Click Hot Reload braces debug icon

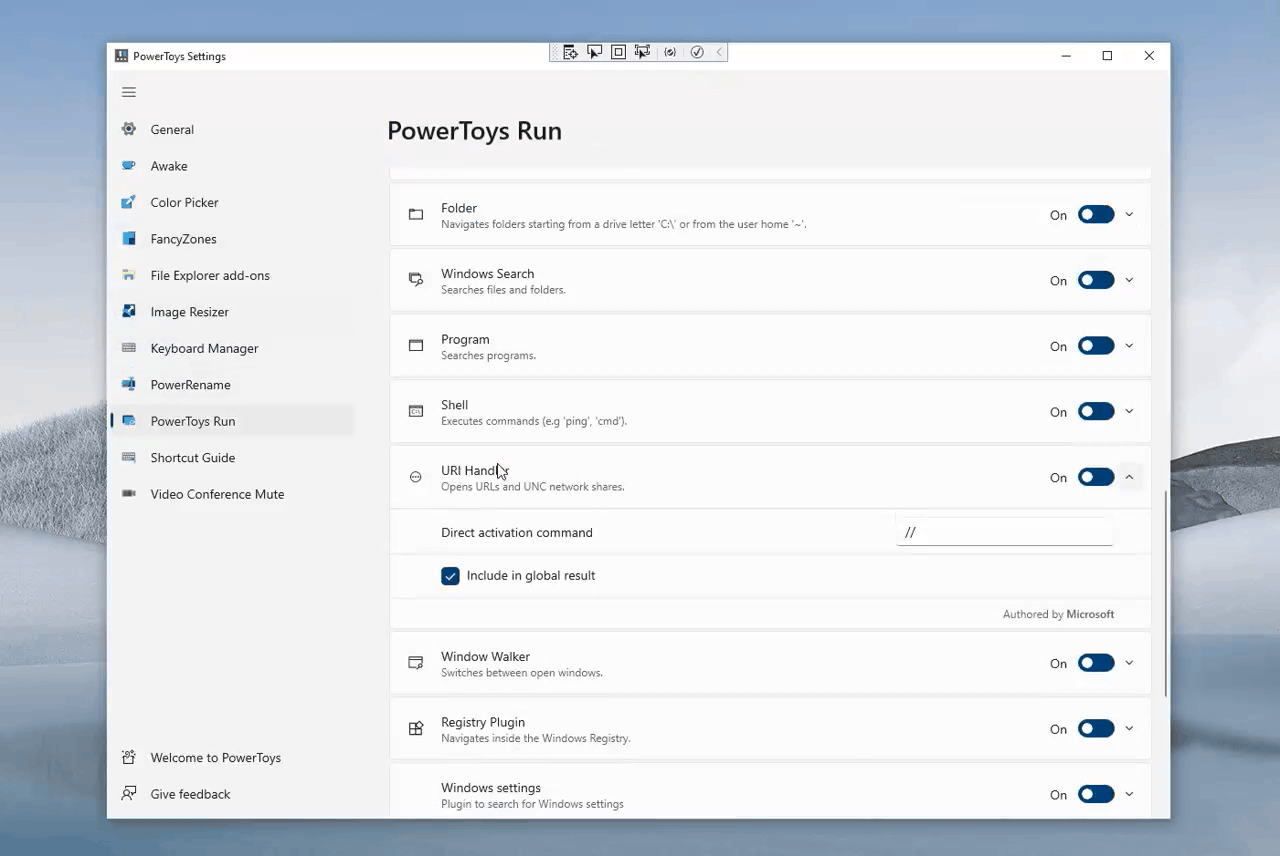[x=670, y=52]
